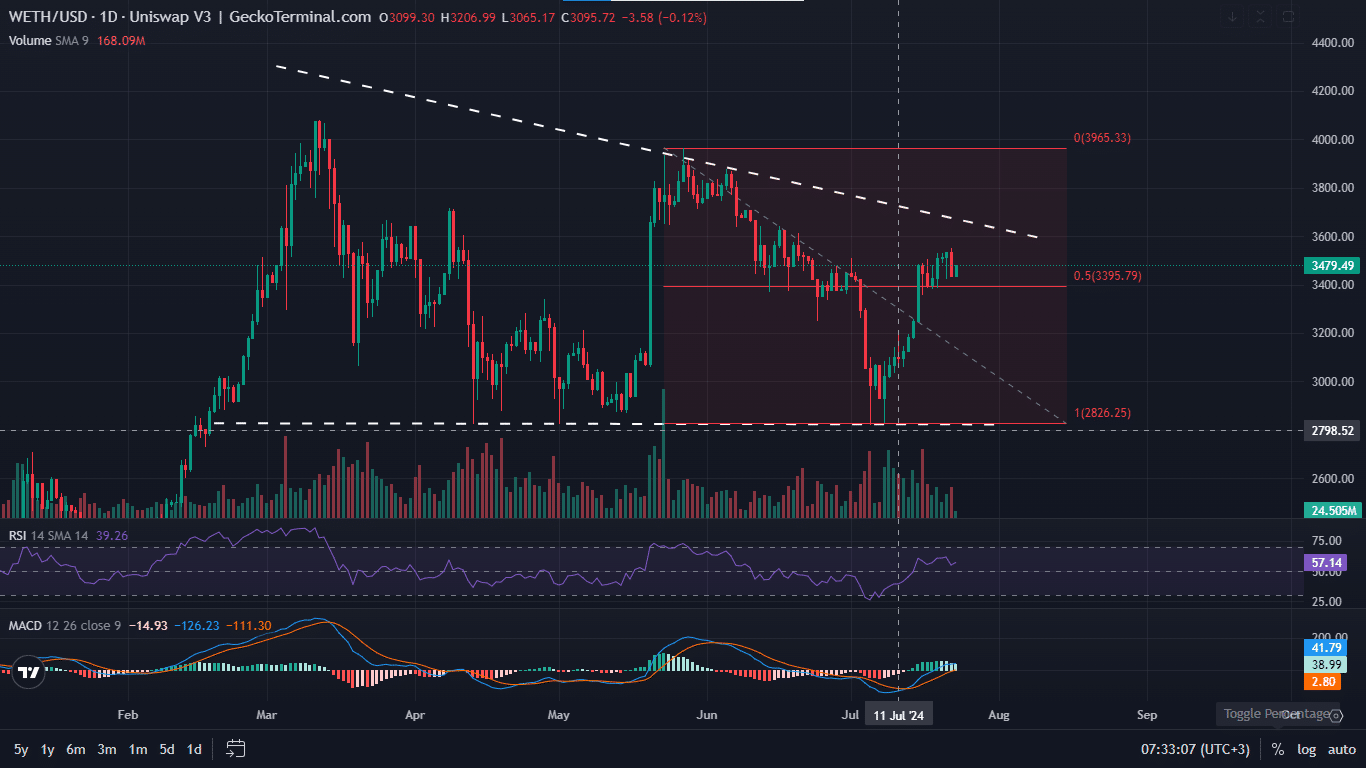Click the Fibonacci 0.5(3395.79) level label
The width and height of the screenshot is (1366, 768).
1106,276
